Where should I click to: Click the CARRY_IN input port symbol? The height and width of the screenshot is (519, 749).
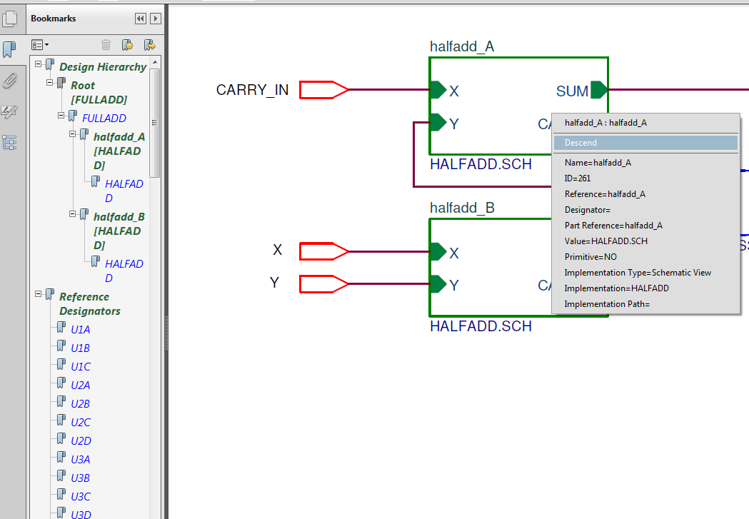point(324,90)
